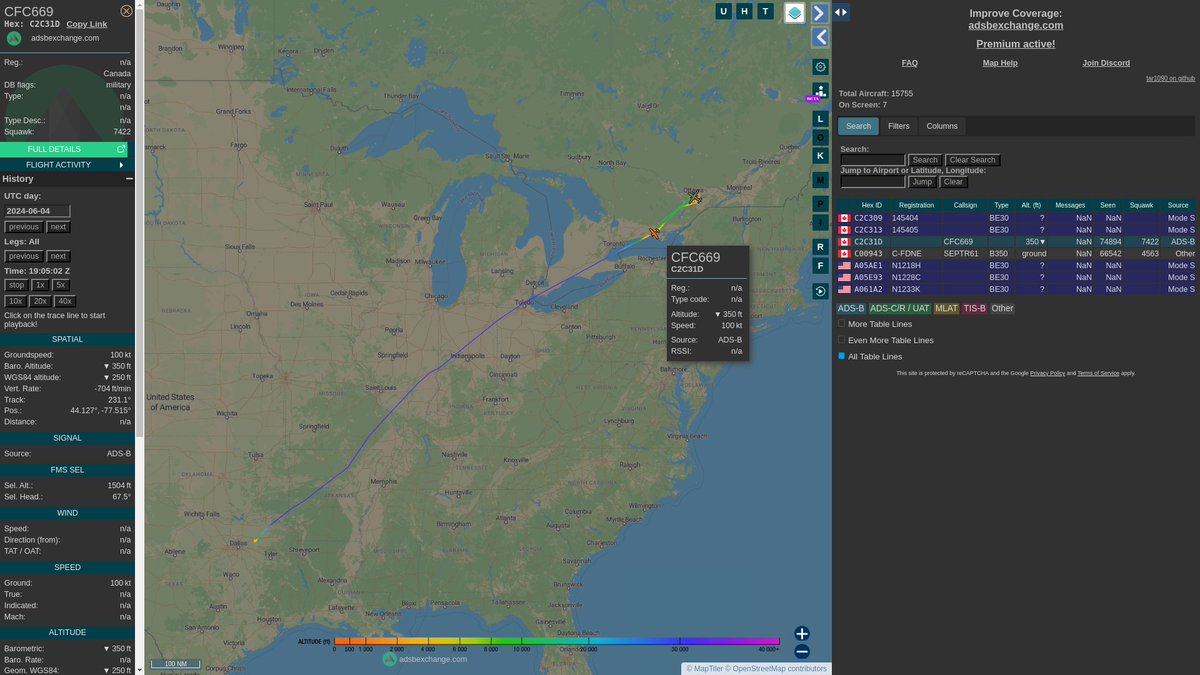Viewport: 1200px width, 675px height.
Task: Open the map layers switcher
Action: [794, 12]
